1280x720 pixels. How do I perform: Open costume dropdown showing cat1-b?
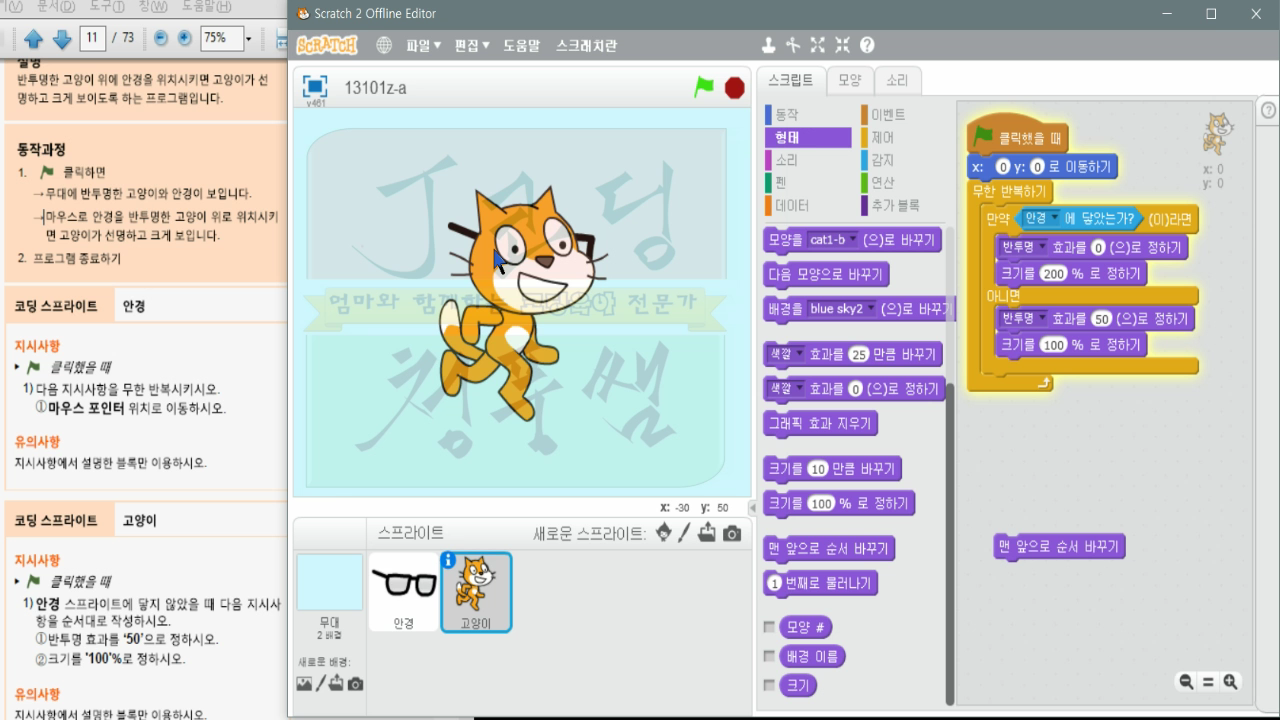(832, 240)
